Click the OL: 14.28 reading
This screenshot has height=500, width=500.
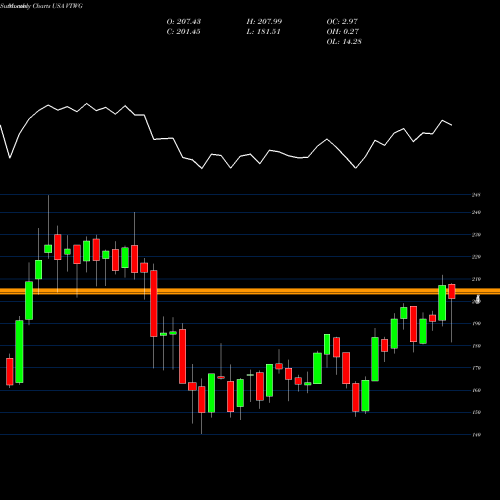[x=344, y=42]
